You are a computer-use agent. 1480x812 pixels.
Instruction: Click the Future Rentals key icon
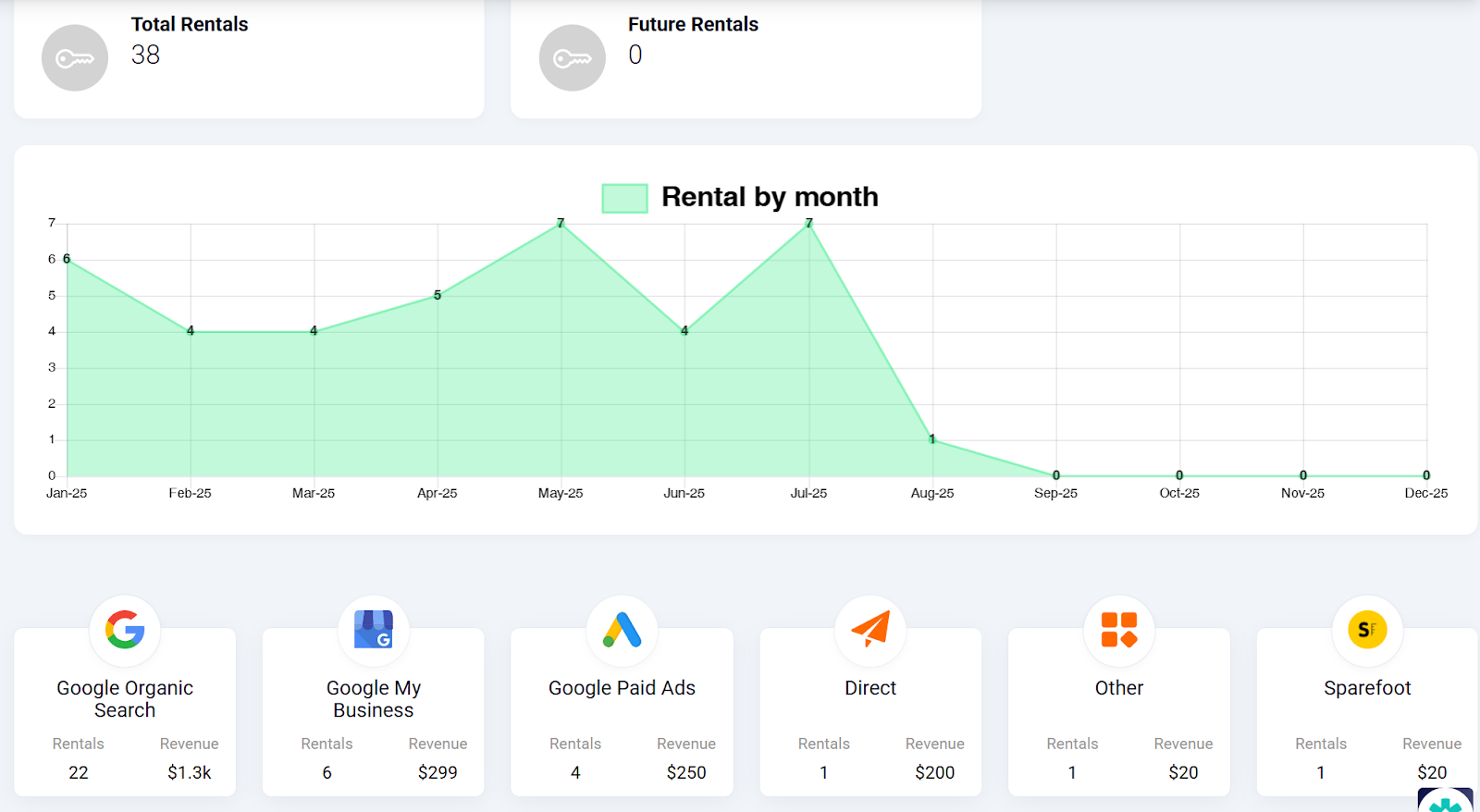pyautogui.click(x=572, y=58)
